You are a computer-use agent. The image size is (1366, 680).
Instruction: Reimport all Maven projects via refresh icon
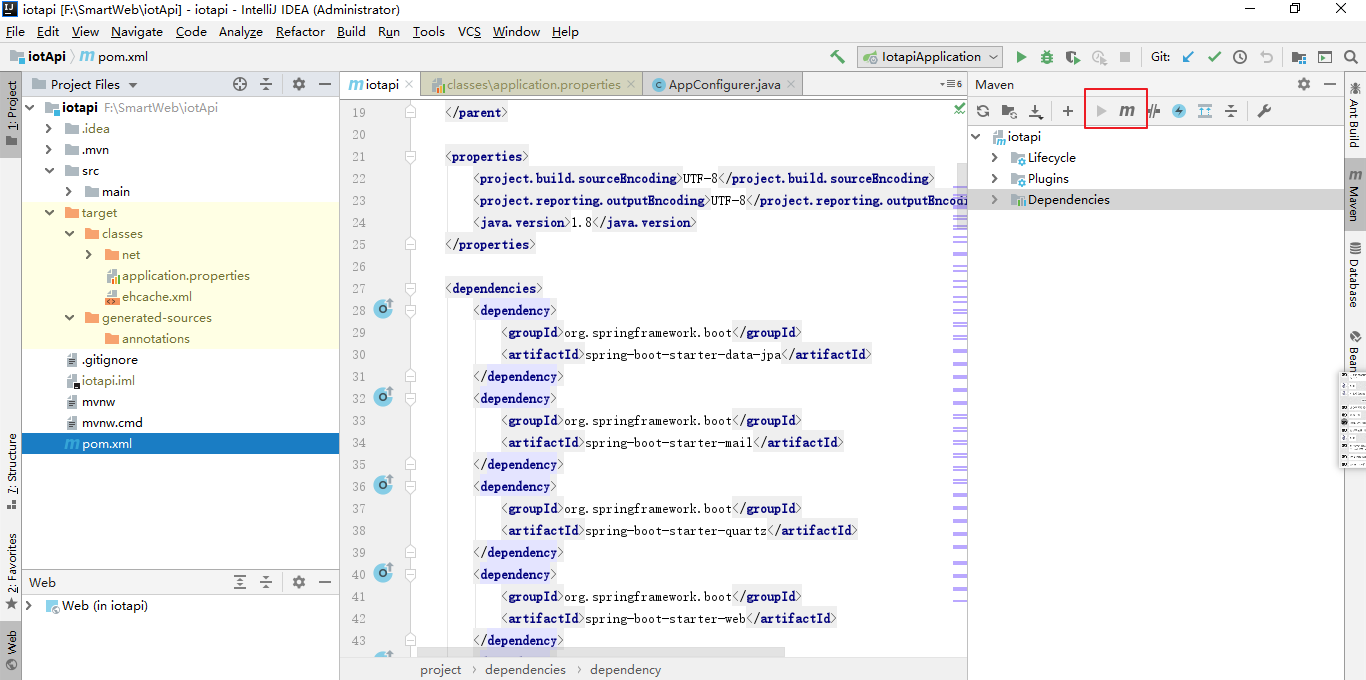(x=983, y=111)
